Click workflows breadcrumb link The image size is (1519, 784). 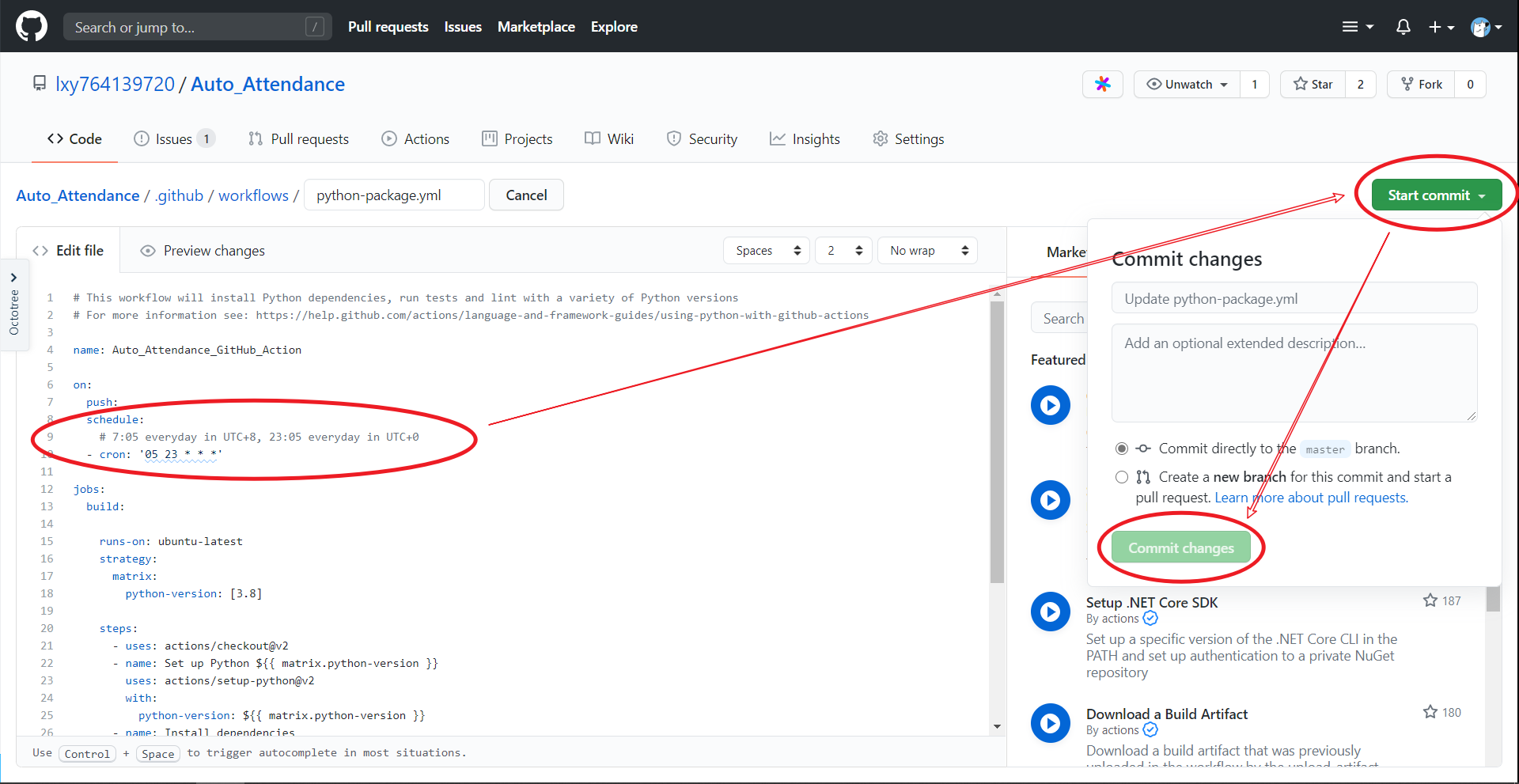[253, 195]
